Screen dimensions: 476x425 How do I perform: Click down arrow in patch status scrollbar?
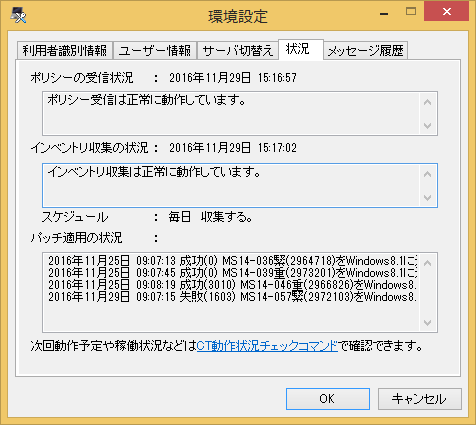[428, 322]
